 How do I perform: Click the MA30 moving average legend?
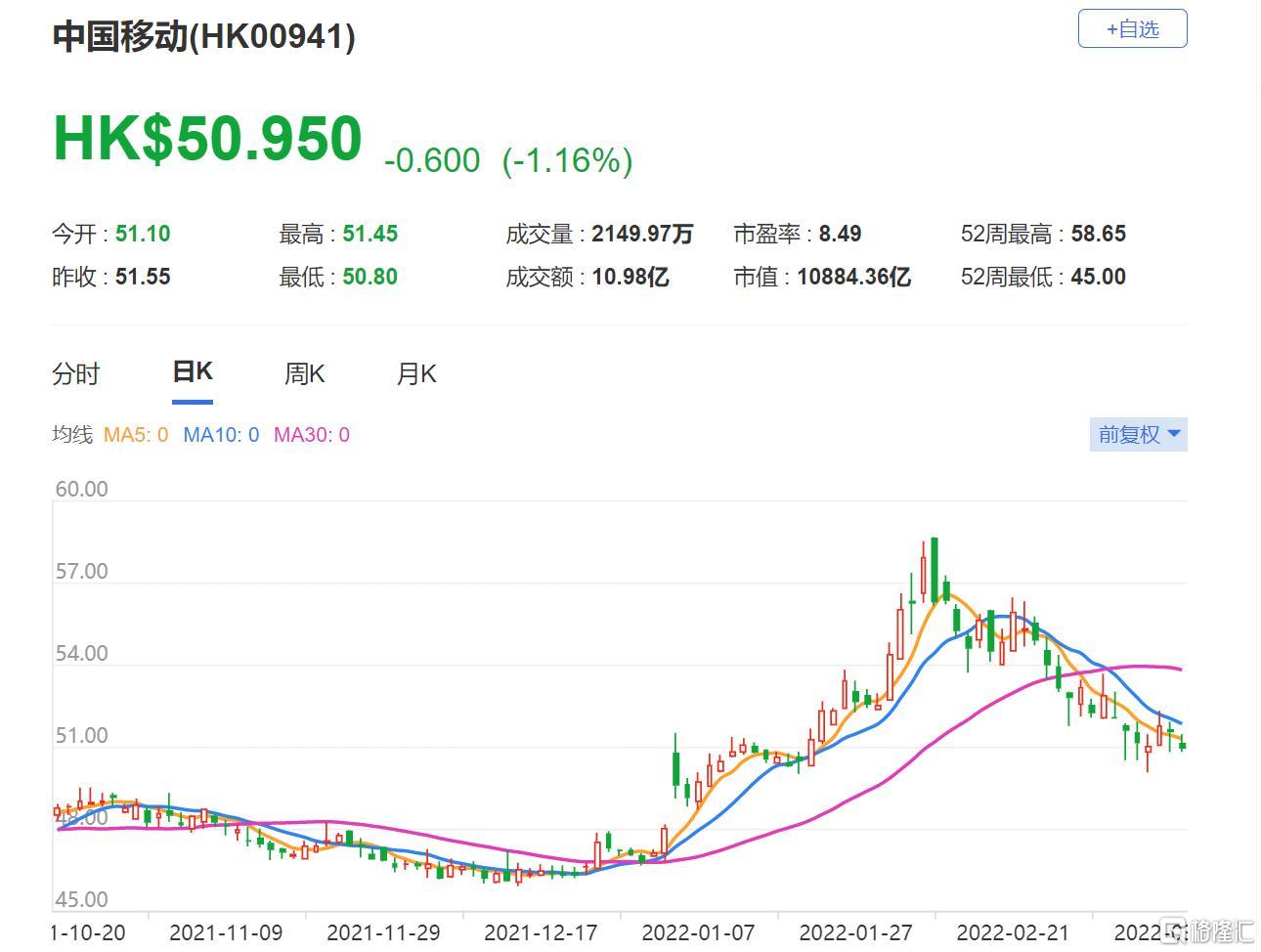[312, 435]
